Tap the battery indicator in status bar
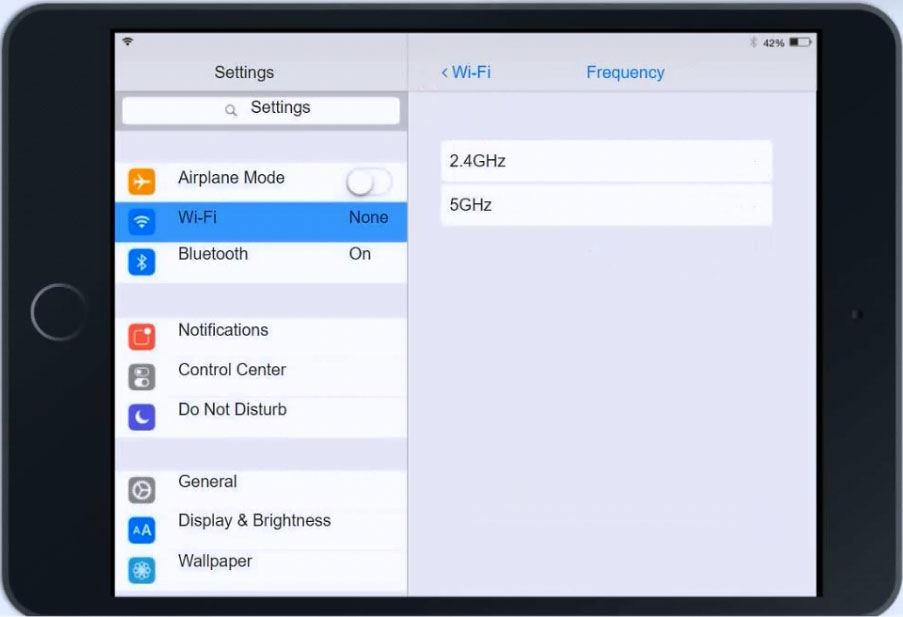This screenshot has height=617, width=903. click(800, 43)
